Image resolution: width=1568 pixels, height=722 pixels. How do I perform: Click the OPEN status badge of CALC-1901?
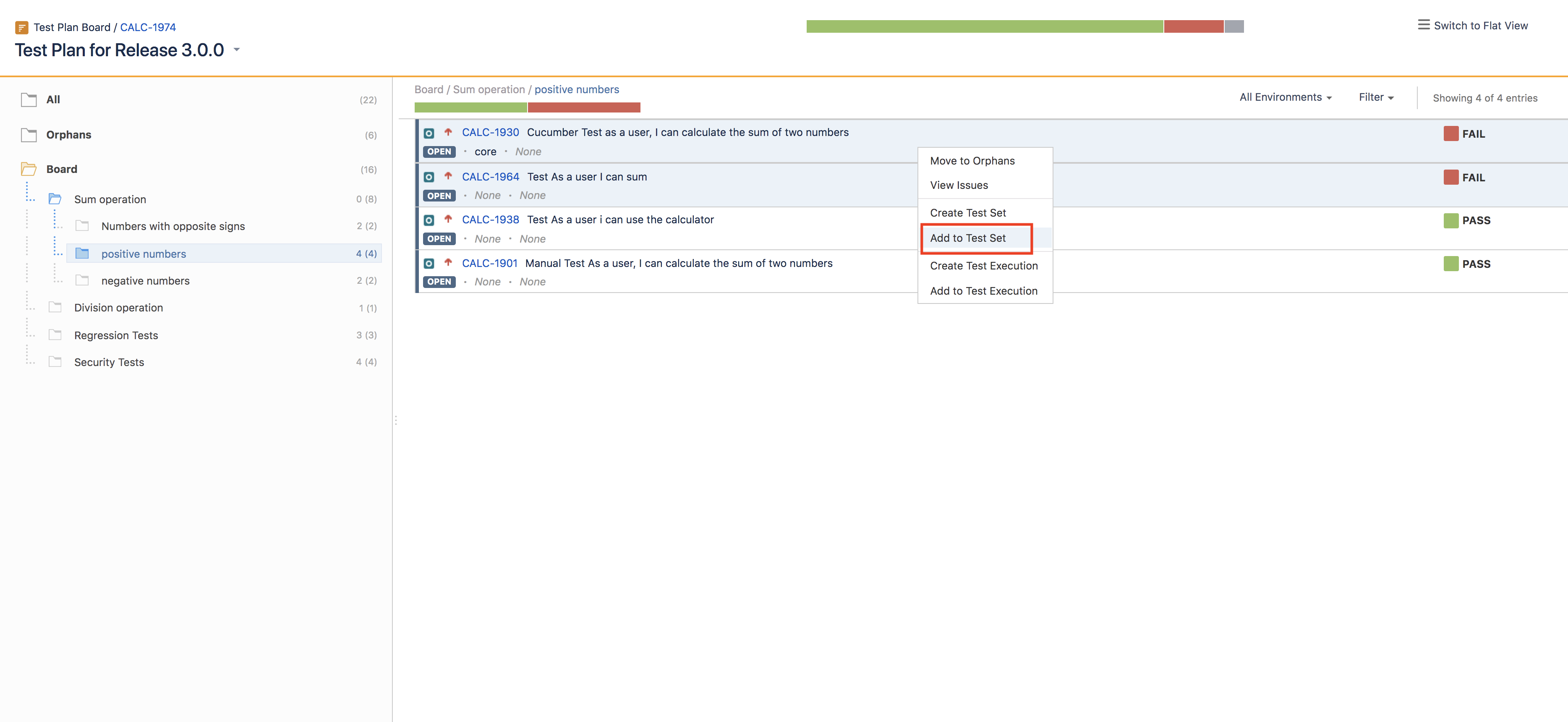pos(439,282)
